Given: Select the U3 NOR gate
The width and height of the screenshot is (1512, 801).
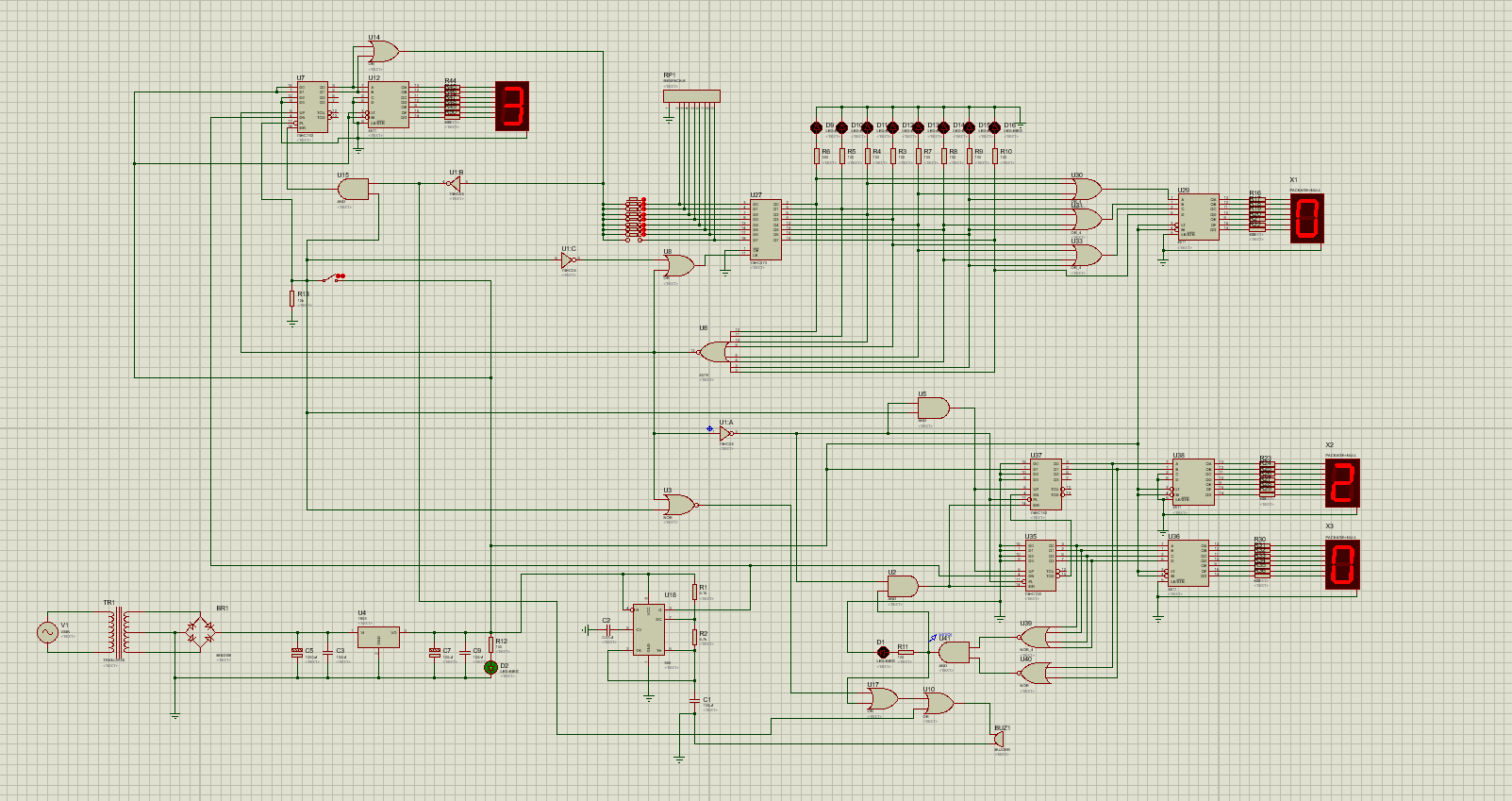Looking at the screenshot, I should 679,505.
